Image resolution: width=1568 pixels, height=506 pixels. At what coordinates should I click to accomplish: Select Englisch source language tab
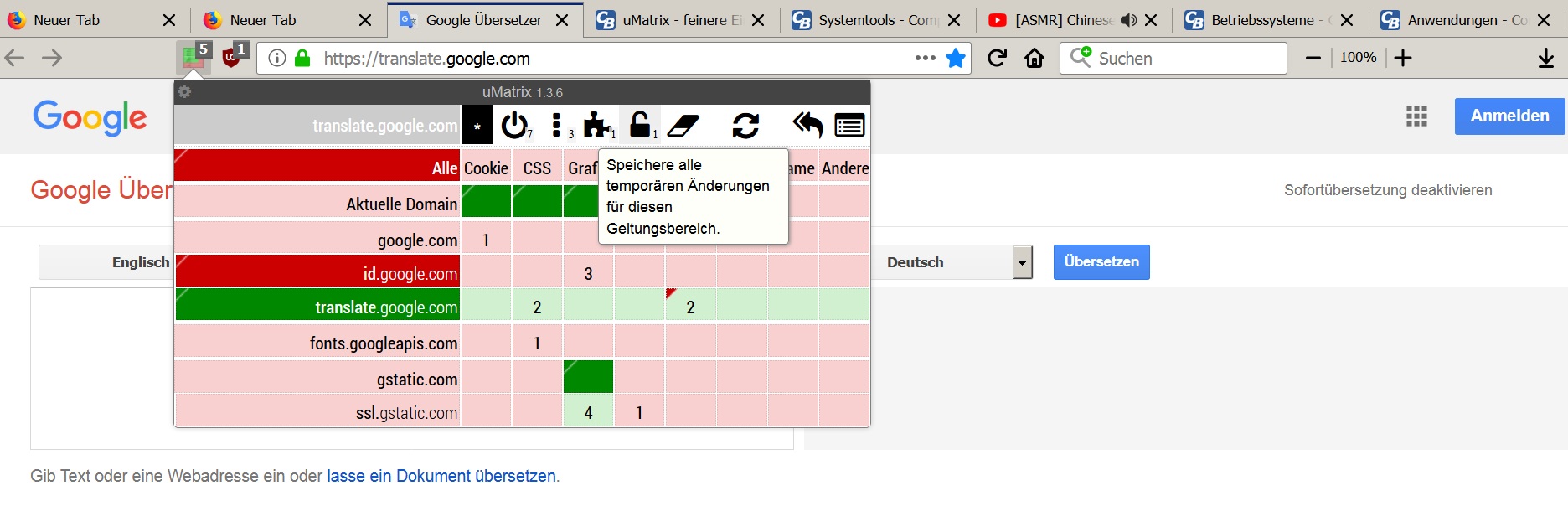click(x=141, y=262)
